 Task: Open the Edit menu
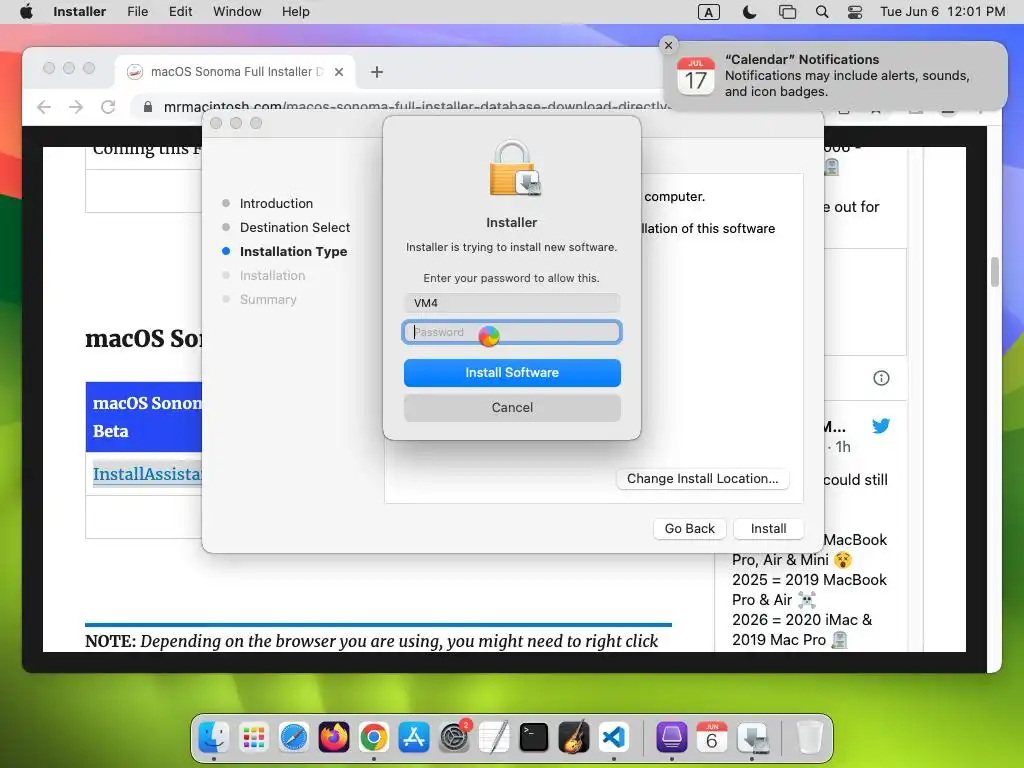(x=180, y=12)
